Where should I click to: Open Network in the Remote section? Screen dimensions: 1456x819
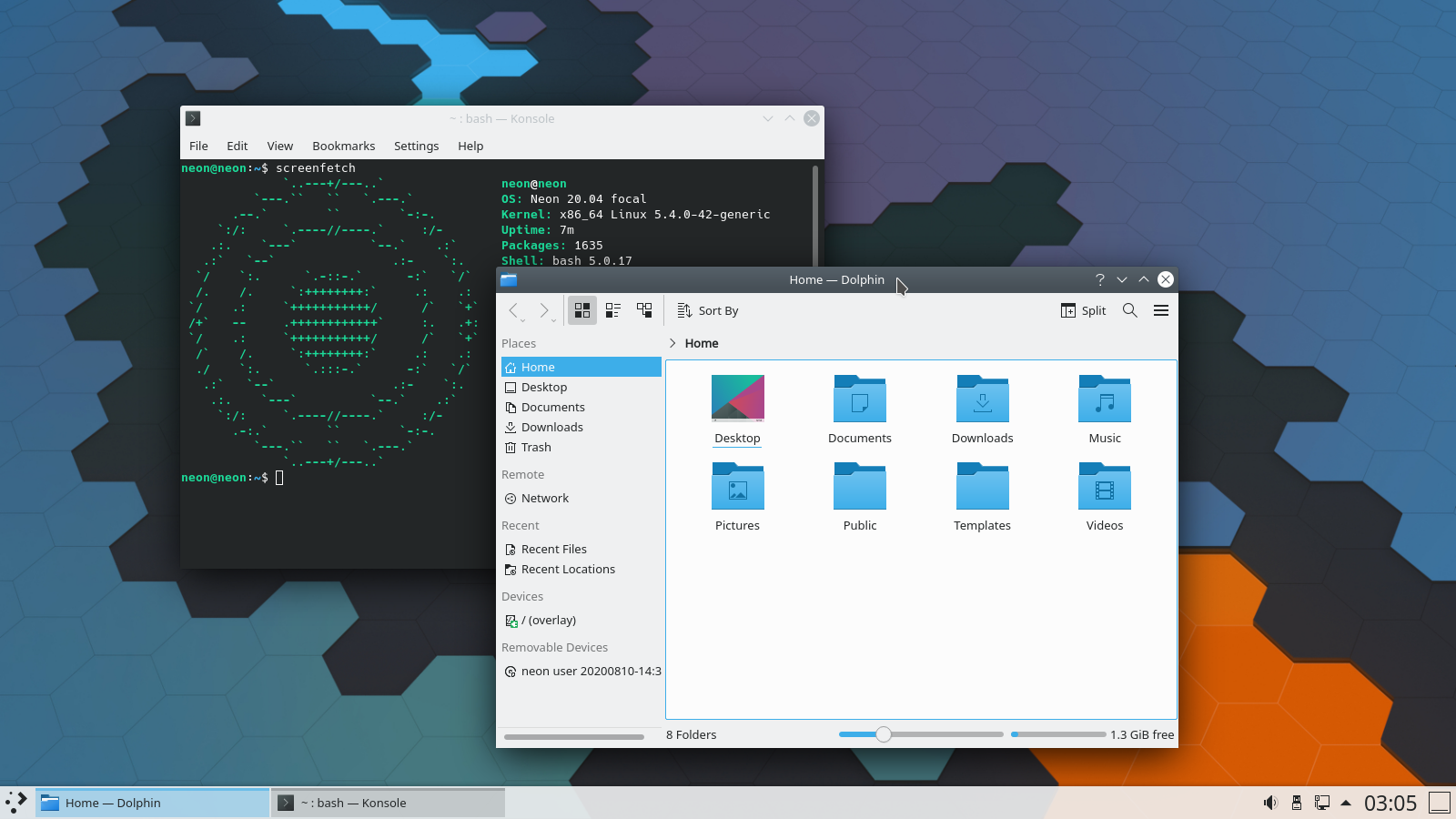544,498
